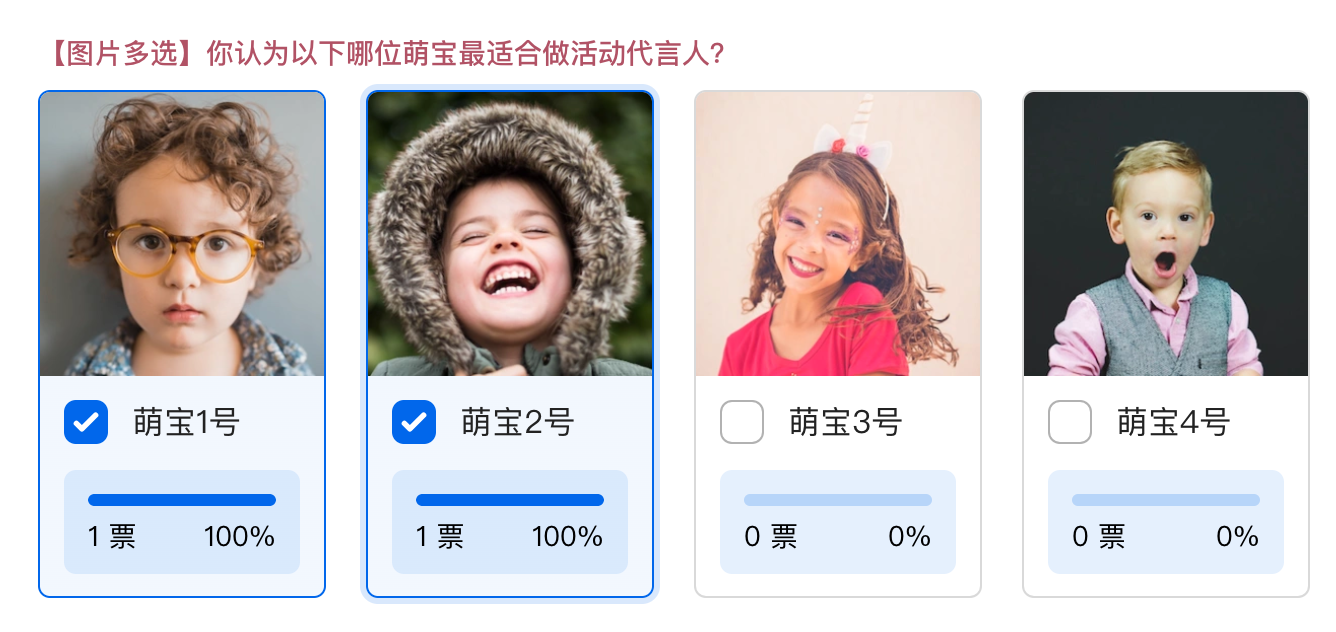The image size is (1336, 632).
Task: Click the 萌宝1号 option label
Action: tap(187, 423)
